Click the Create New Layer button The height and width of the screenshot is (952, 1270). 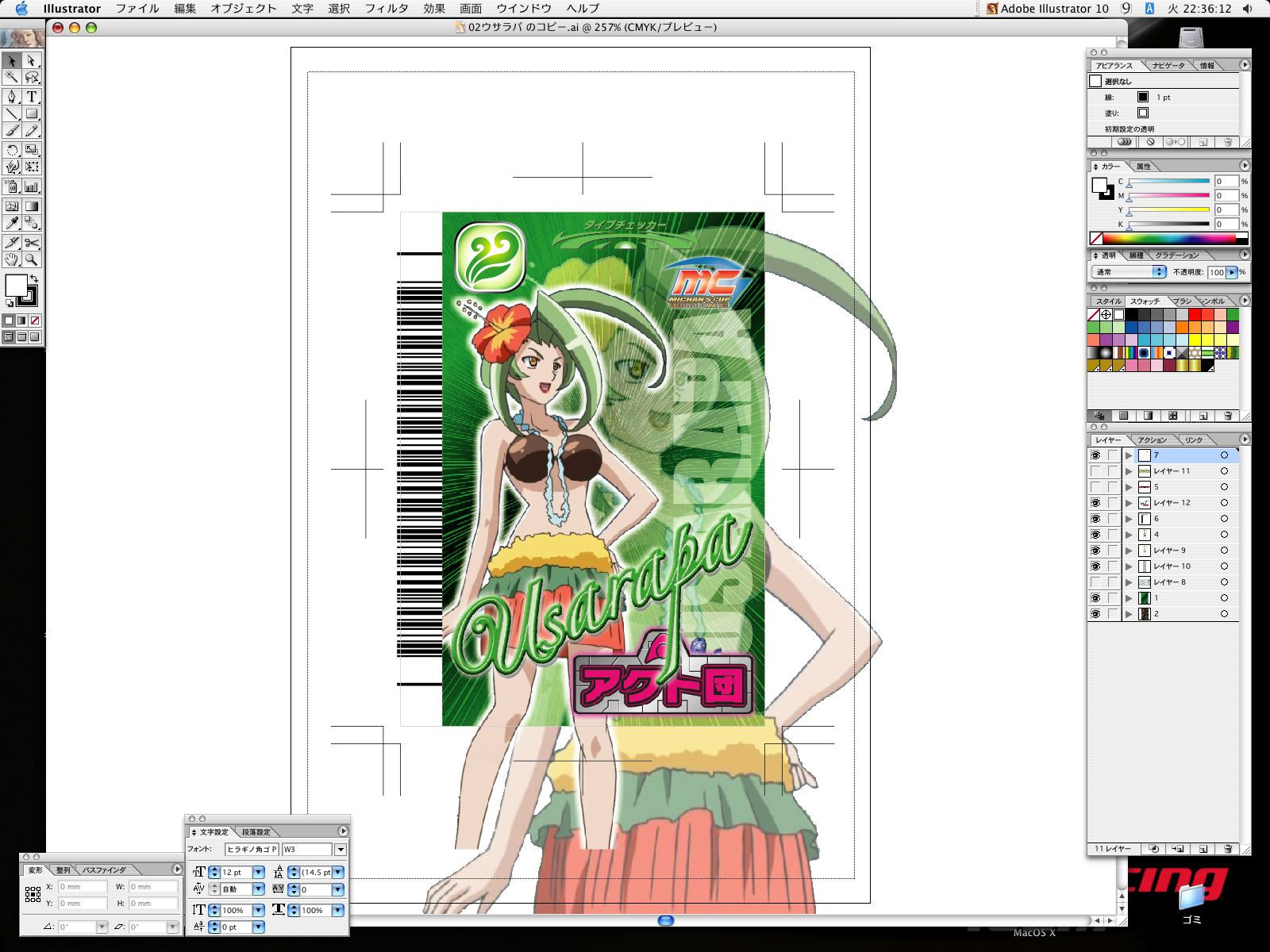1203,849
